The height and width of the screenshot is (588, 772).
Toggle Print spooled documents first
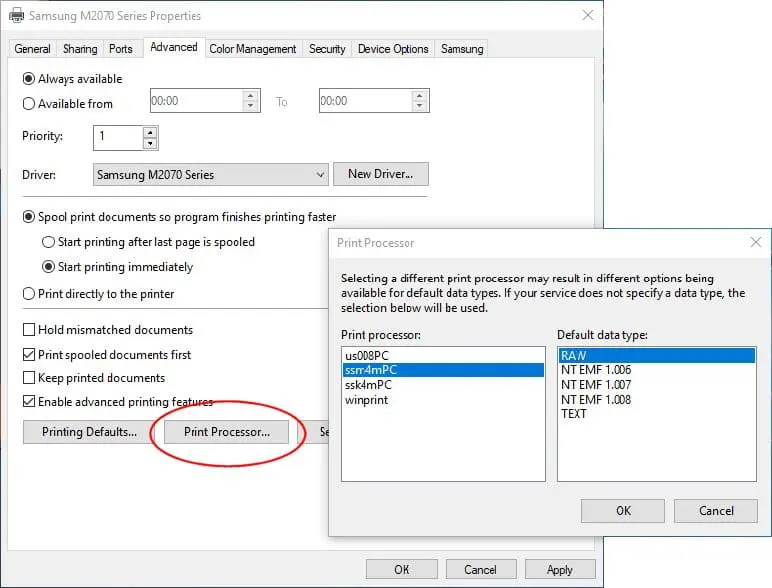(107, 355)
